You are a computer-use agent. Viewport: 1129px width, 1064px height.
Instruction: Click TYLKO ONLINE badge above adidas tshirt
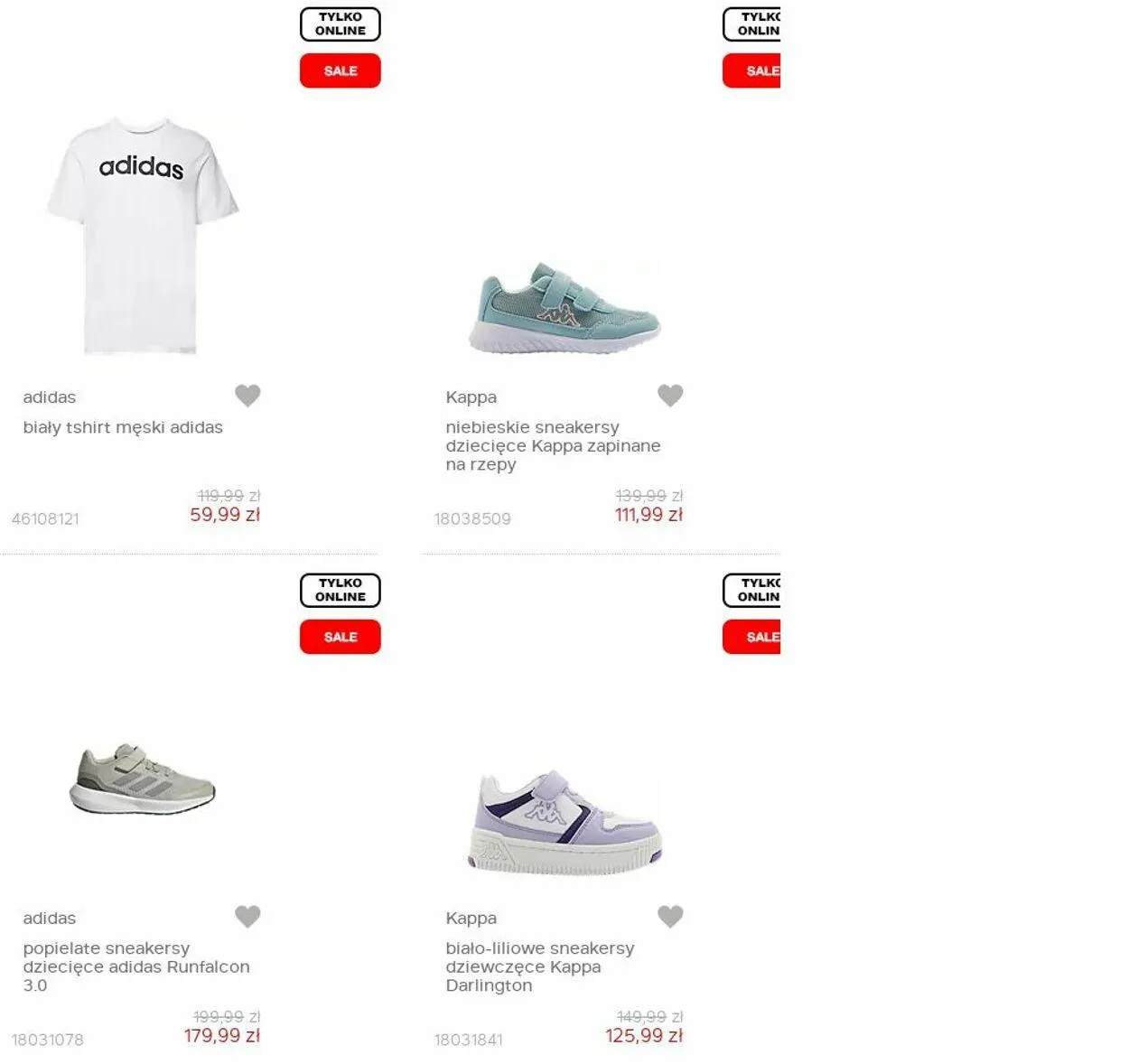pyautogui.click(x=341, y=24)
